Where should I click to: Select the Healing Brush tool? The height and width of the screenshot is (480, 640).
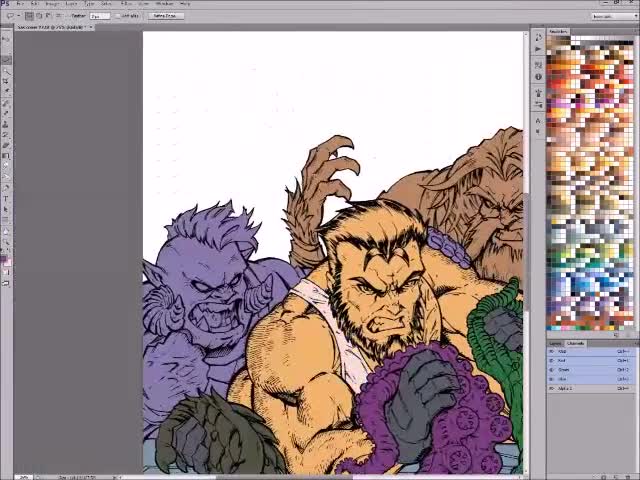tap(6, 103)
